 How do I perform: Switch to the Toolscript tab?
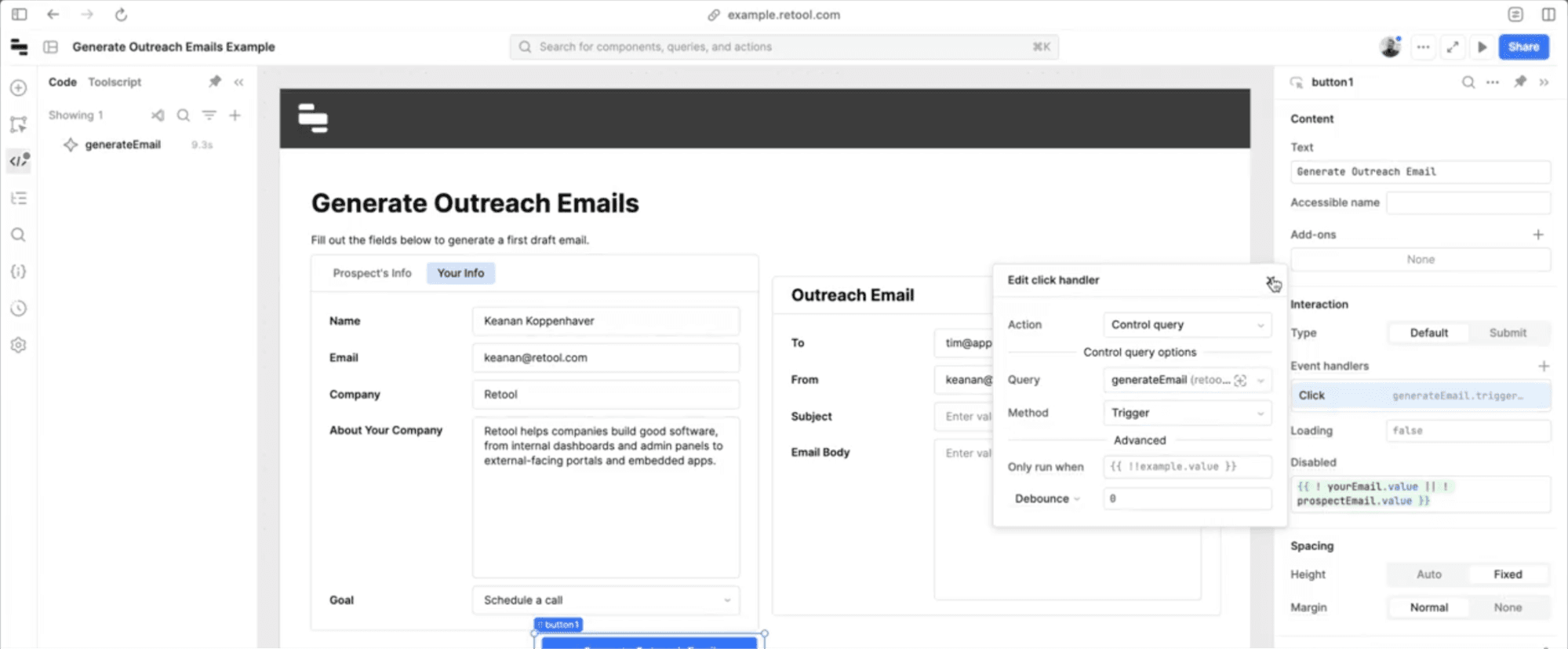click(115, 82)
